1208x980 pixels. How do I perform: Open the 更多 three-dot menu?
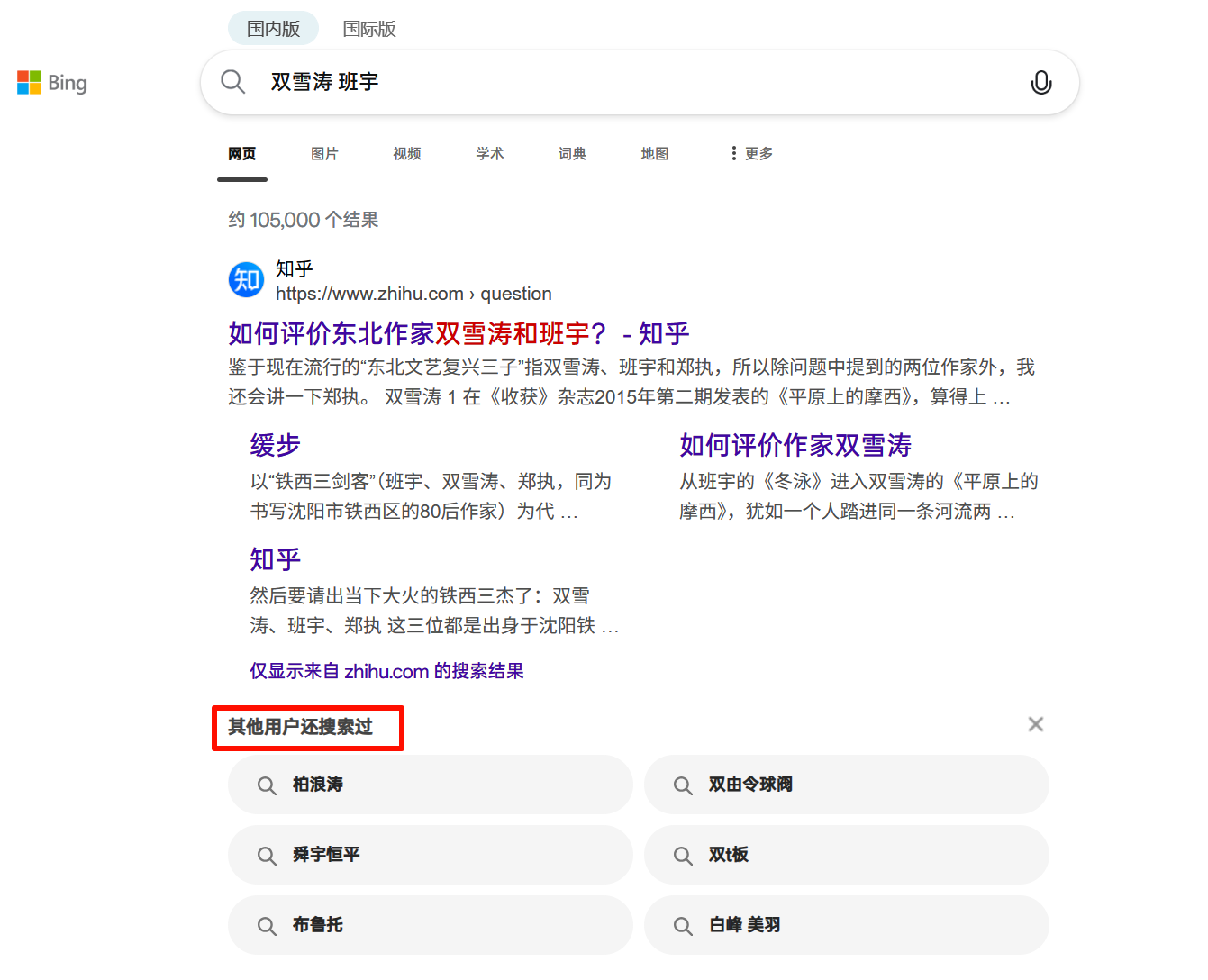[751, 153]
